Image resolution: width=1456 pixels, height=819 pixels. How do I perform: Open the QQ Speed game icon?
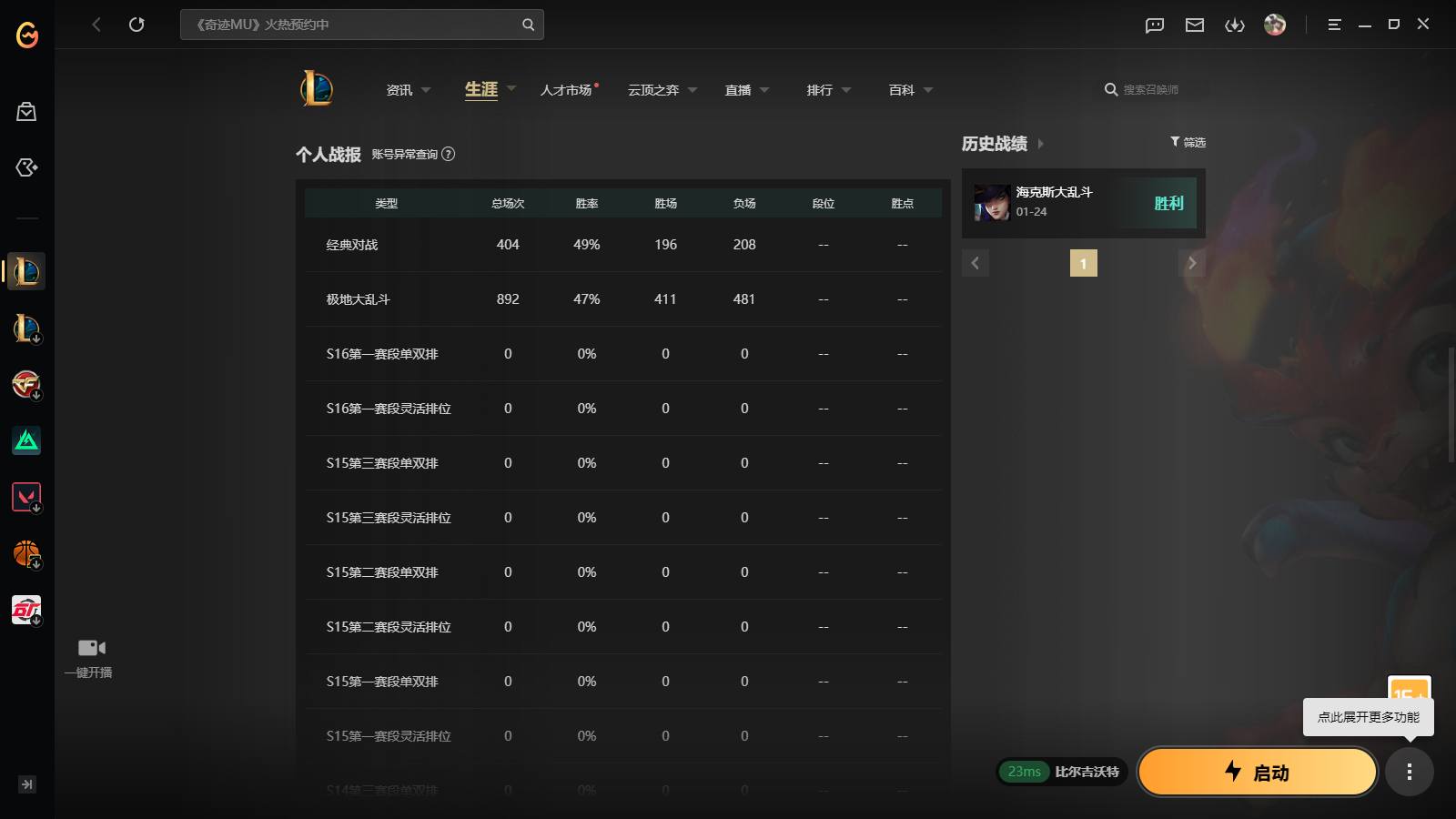click(x=26, y=610)
